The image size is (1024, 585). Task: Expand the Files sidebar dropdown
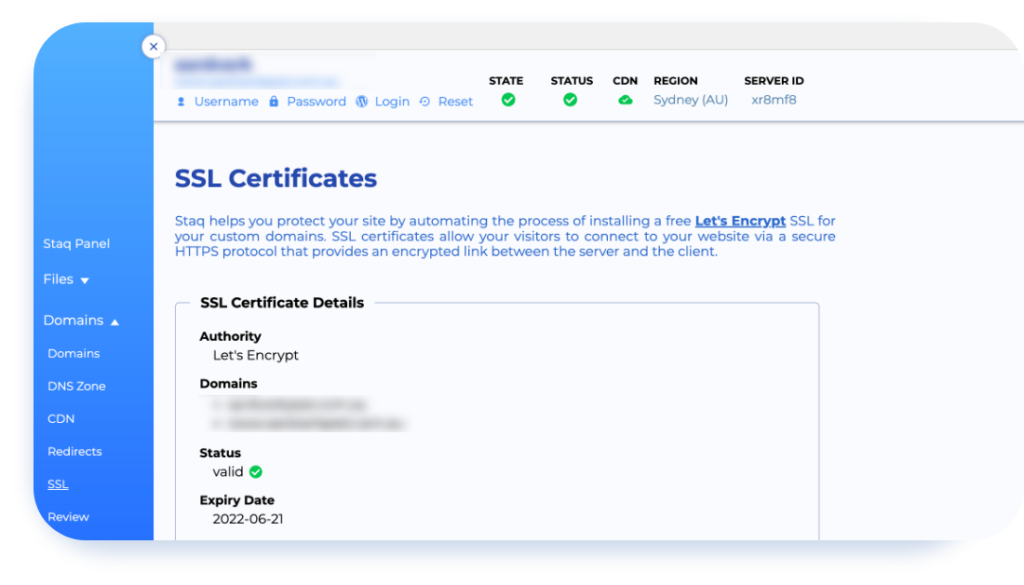[x=65, y=279]
